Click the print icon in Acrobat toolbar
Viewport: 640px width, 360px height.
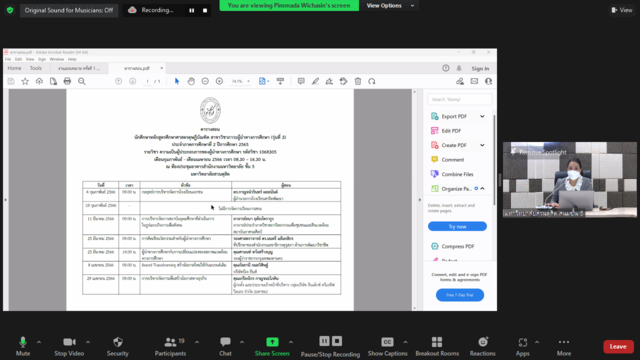[x=67, y=81]
